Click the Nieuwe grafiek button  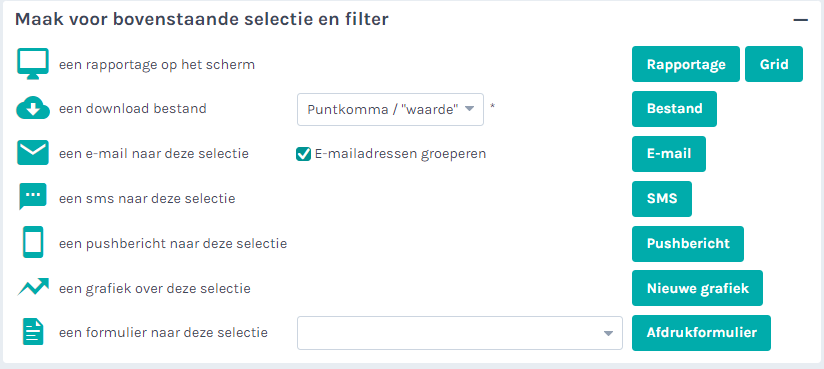click(697, 288)
